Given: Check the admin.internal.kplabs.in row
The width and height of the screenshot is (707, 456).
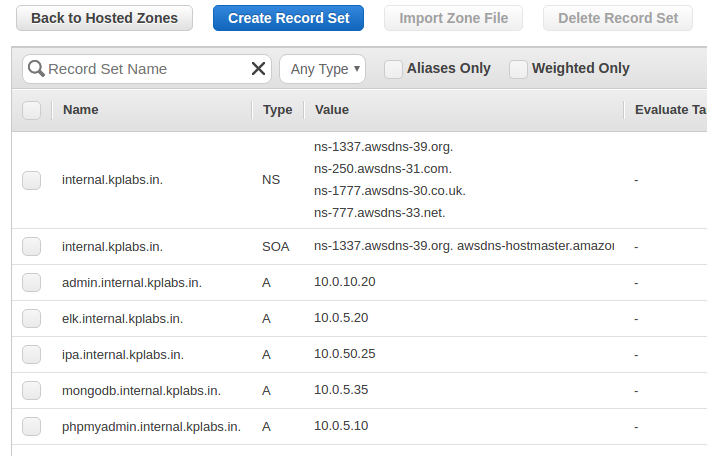Looking at the screenshot, I should [x=32, y=282].
